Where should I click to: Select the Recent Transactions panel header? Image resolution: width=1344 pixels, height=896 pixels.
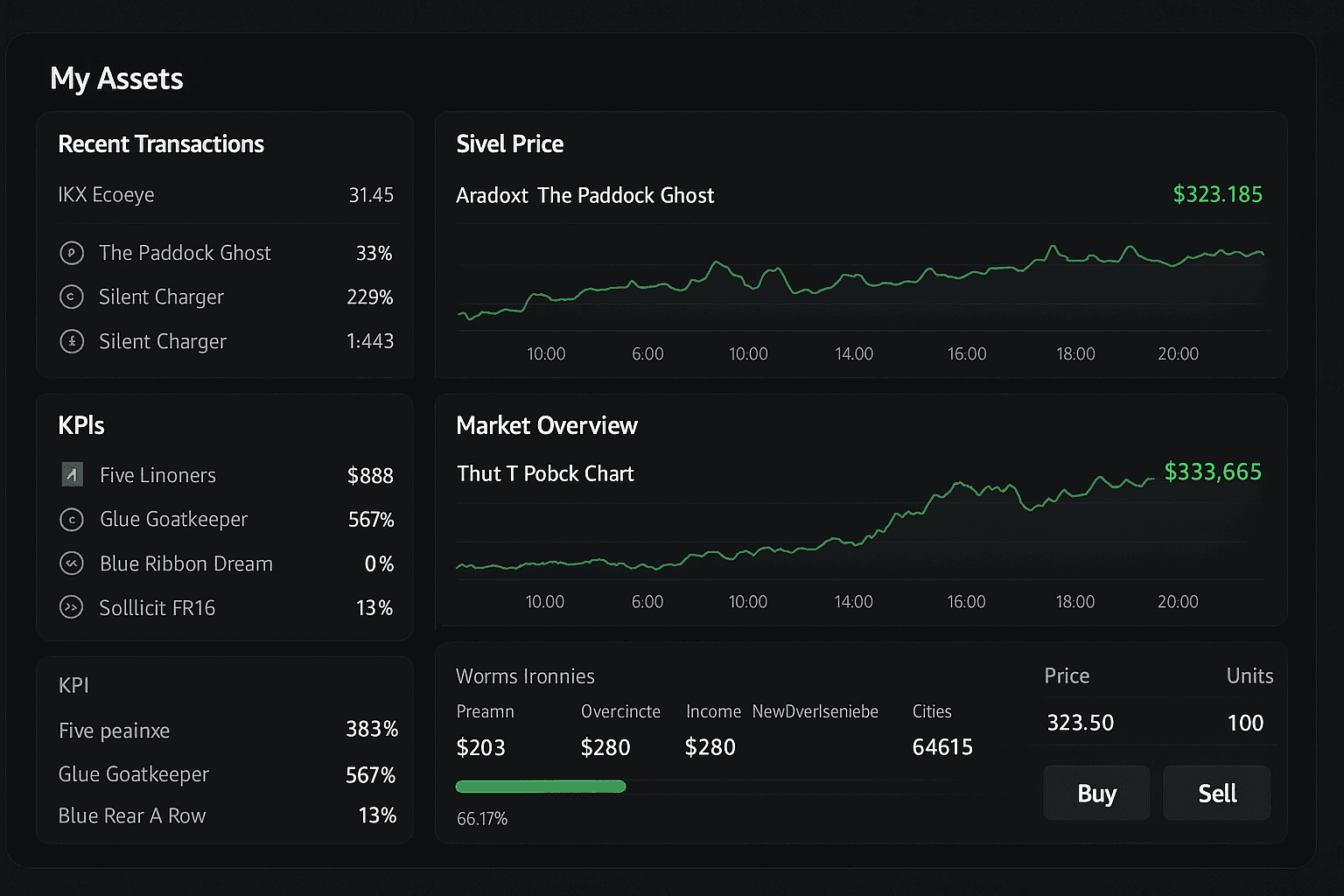(161, 143)
